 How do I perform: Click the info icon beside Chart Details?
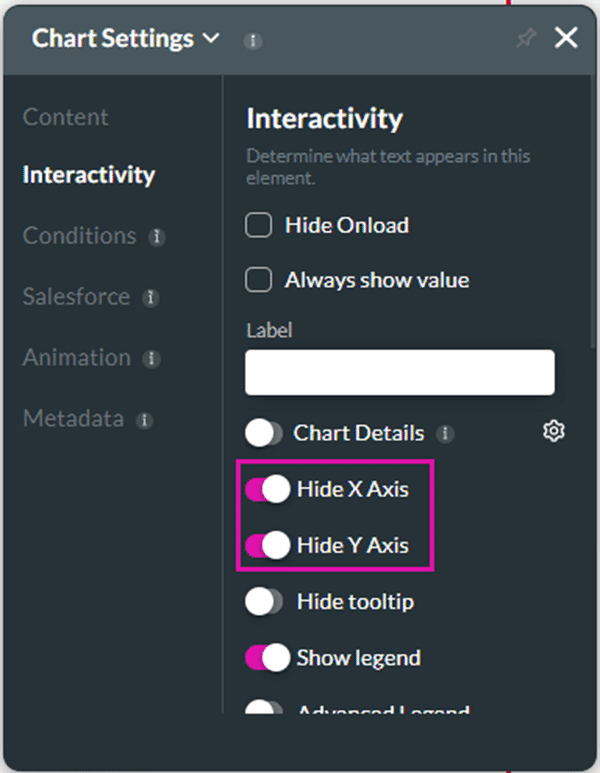445,434
